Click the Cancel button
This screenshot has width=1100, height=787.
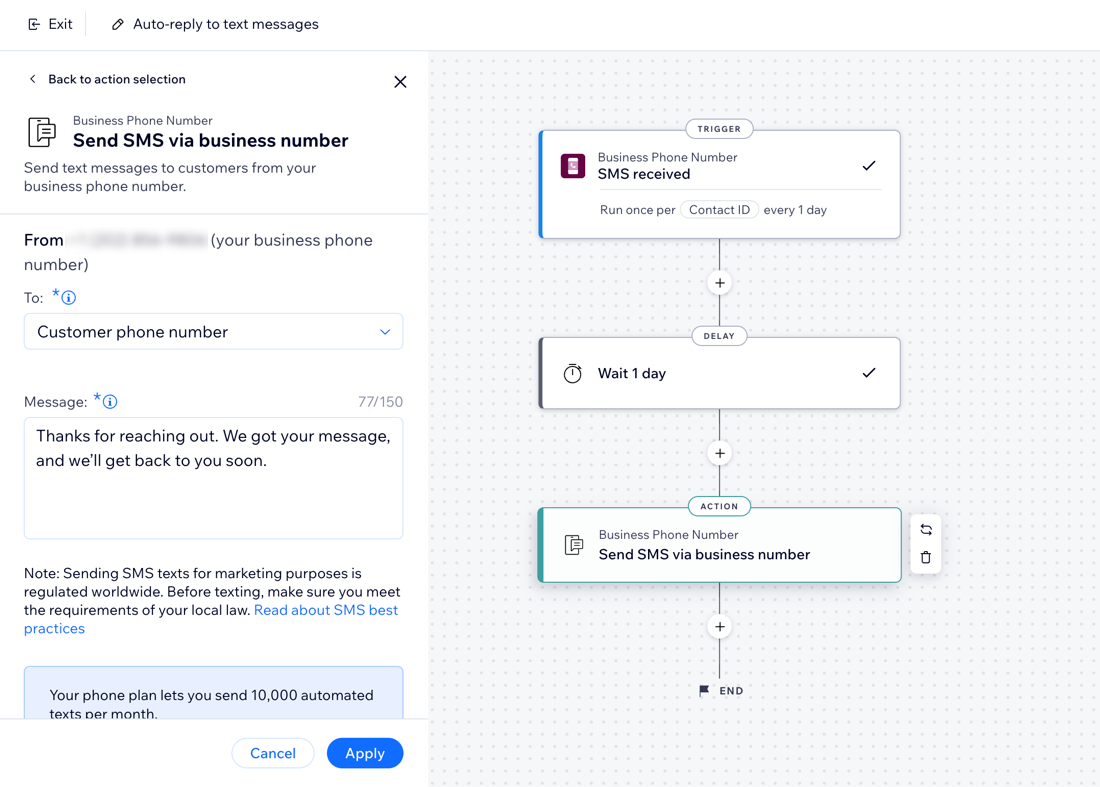pos(273,753)
